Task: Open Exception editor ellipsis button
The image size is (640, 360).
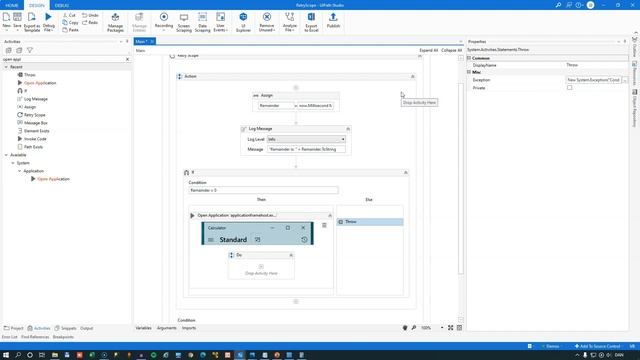Action: click(624, 80)
